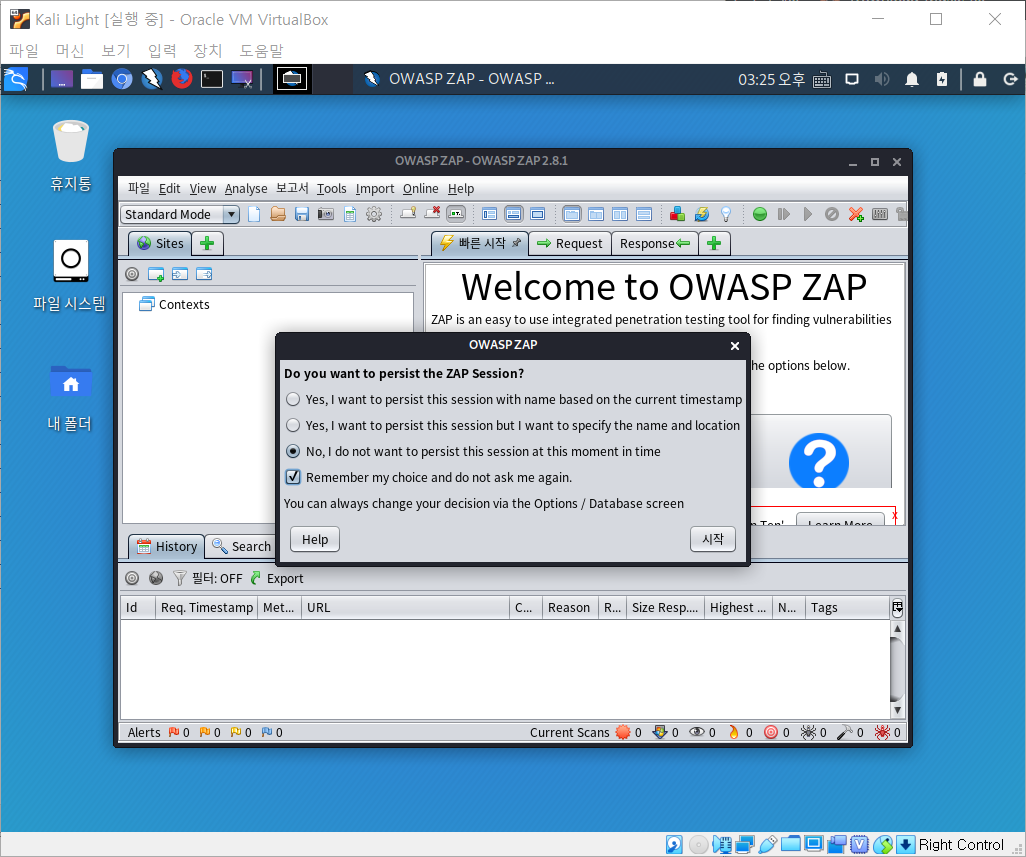
Task: Toggle the green break on all requests circle
Action: [760, 214]
